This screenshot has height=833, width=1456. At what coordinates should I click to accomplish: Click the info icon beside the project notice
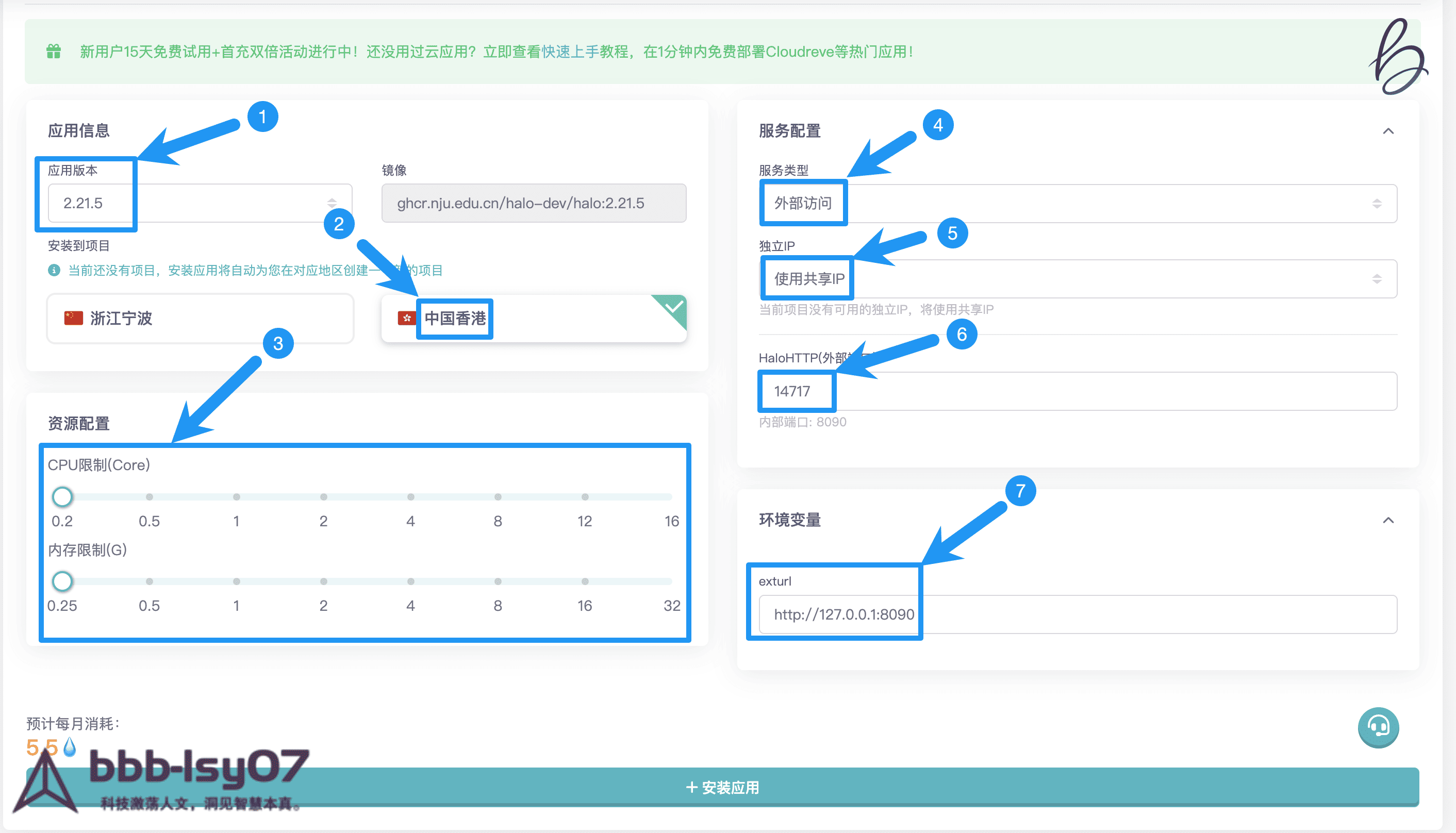[x=54, y=270]
